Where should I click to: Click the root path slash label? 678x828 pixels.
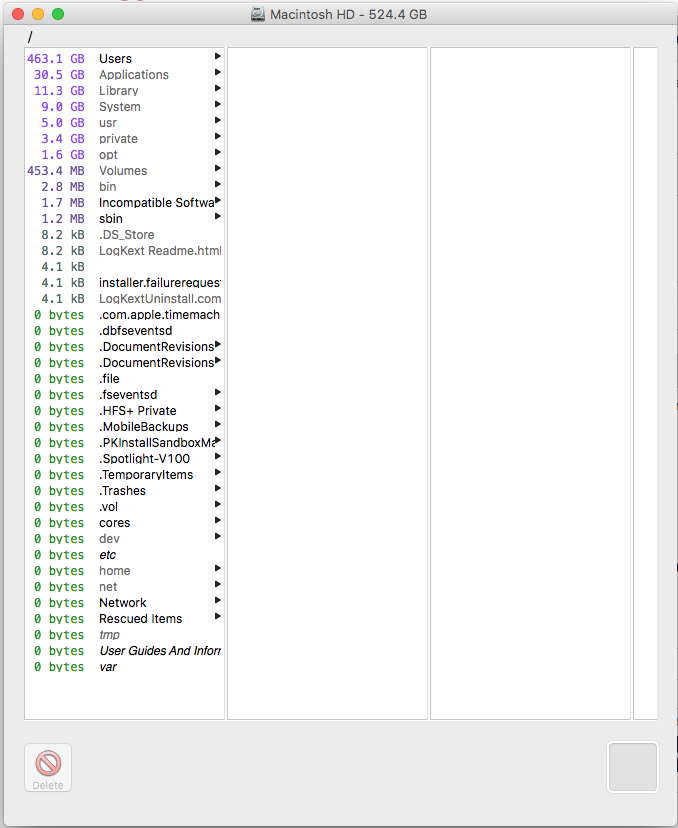click(30, 37)
